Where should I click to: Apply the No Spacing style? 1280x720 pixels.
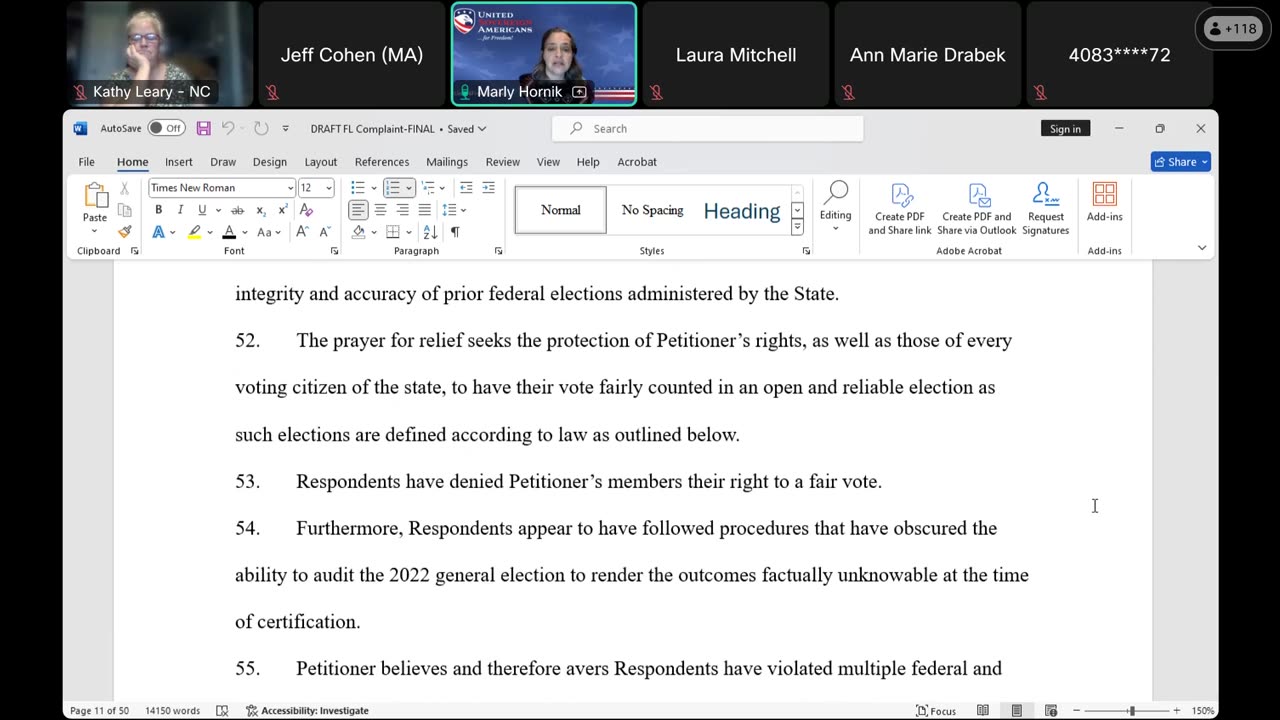coord(652,210)
